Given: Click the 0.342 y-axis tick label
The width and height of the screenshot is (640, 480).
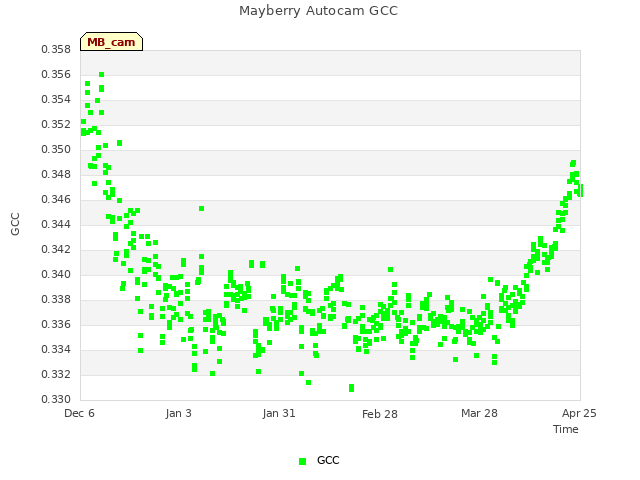Looking at the screenshot, I should [x=56, y=249].
